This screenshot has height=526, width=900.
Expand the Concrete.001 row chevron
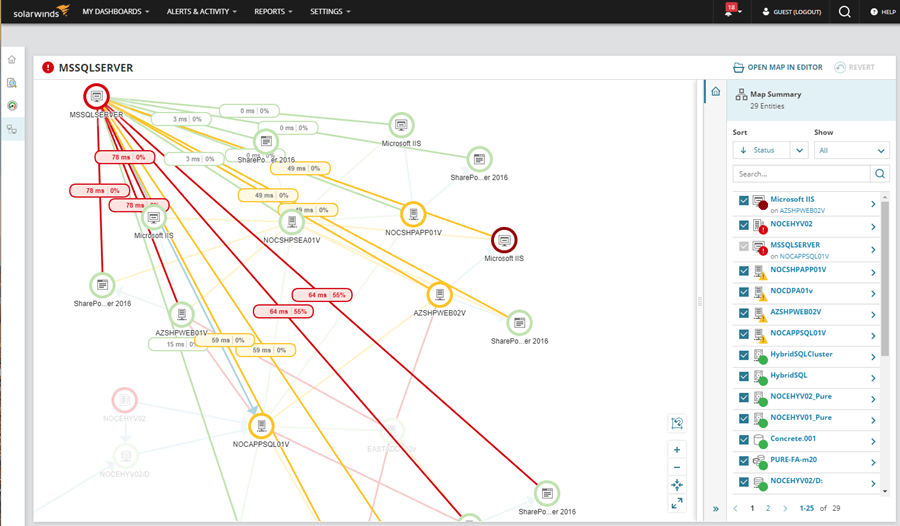(873, 441)
